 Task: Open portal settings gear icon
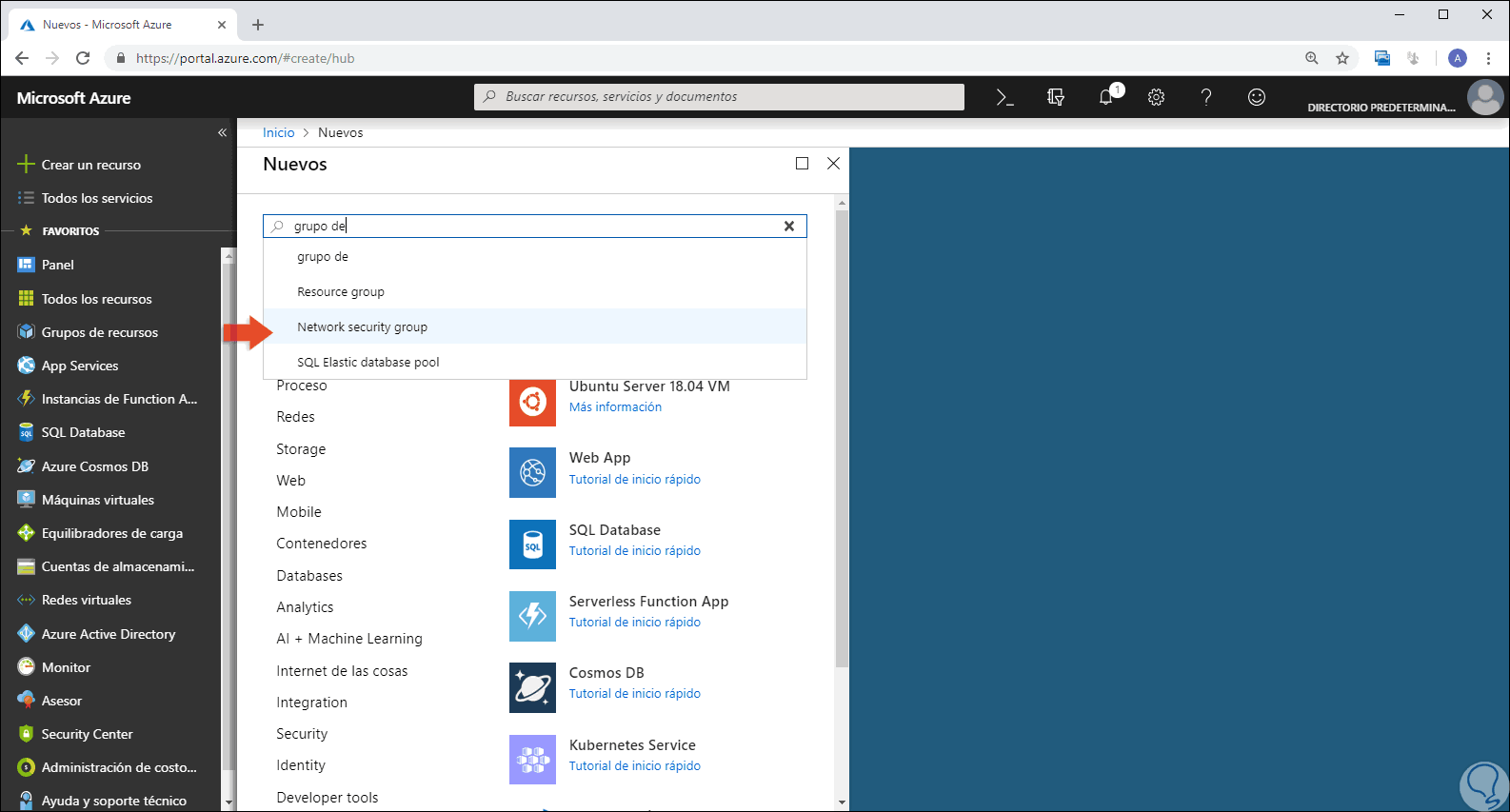click(x=1156, y=97)
